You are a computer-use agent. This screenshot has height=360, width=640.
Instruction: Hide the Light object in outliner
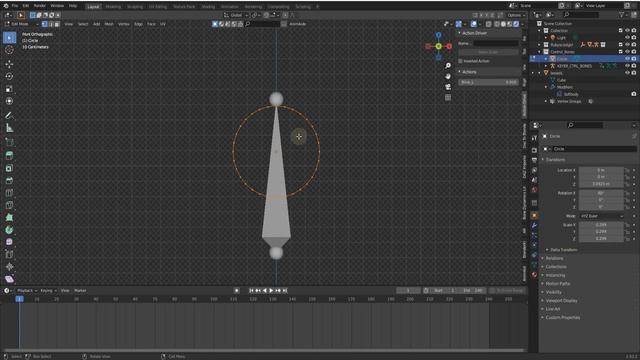point(627,38)
